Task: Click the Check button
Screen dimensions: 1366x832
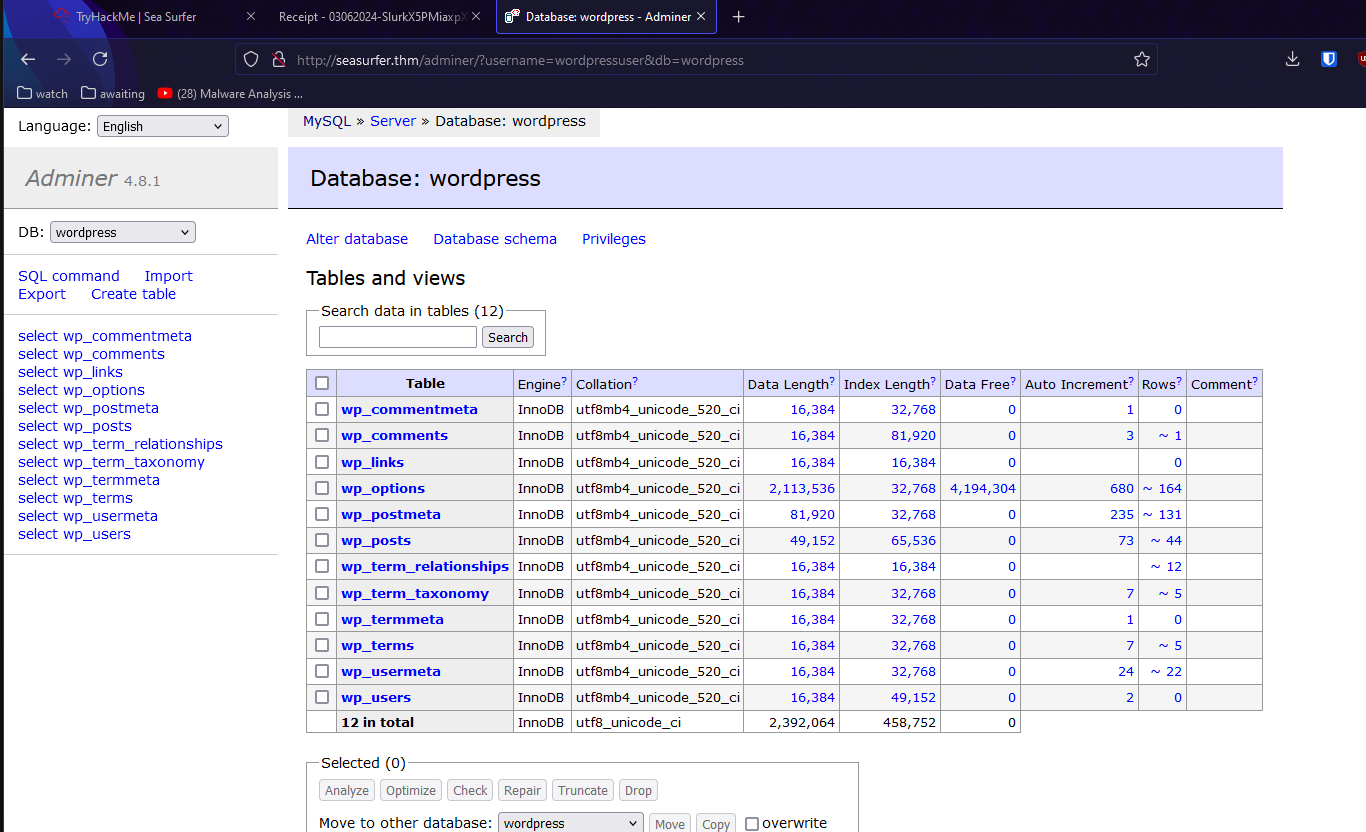Action: pos(470,790)
